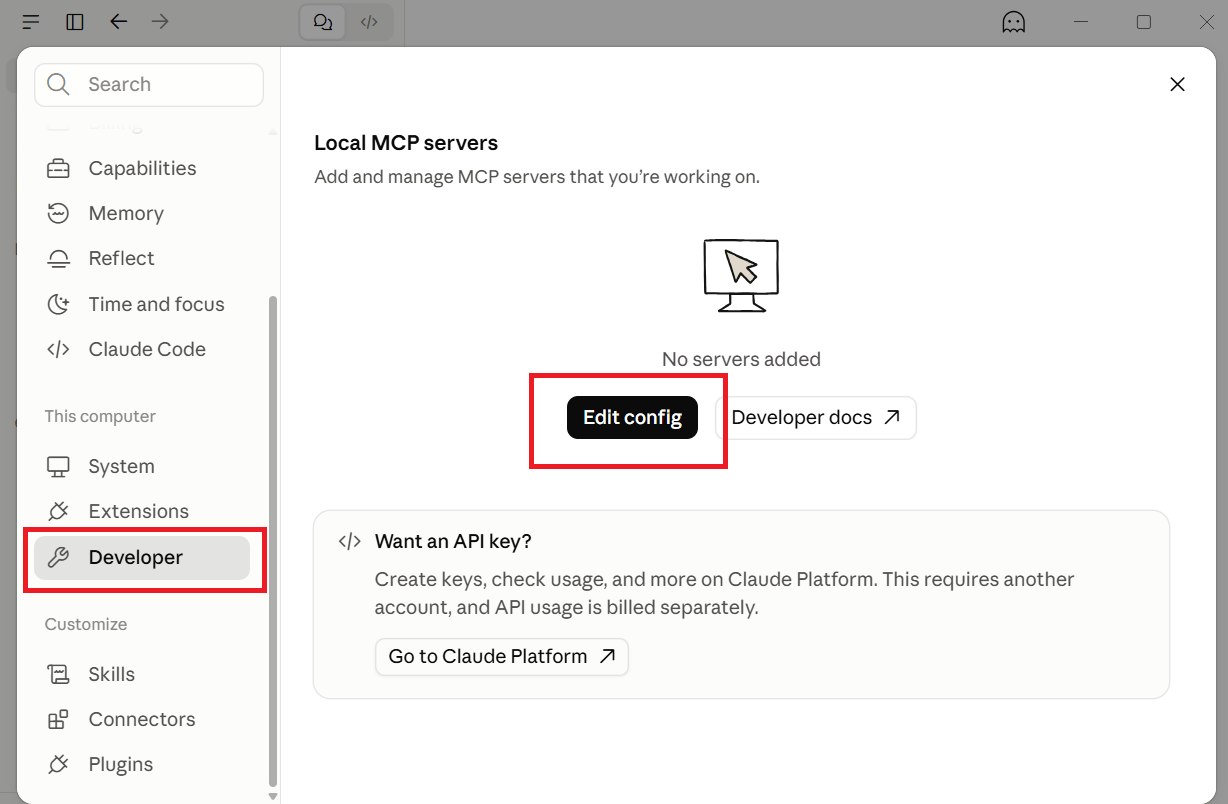This screenshot has width=1228, height=804.
Task: Focus the Search input field
Action: point(149,85)
